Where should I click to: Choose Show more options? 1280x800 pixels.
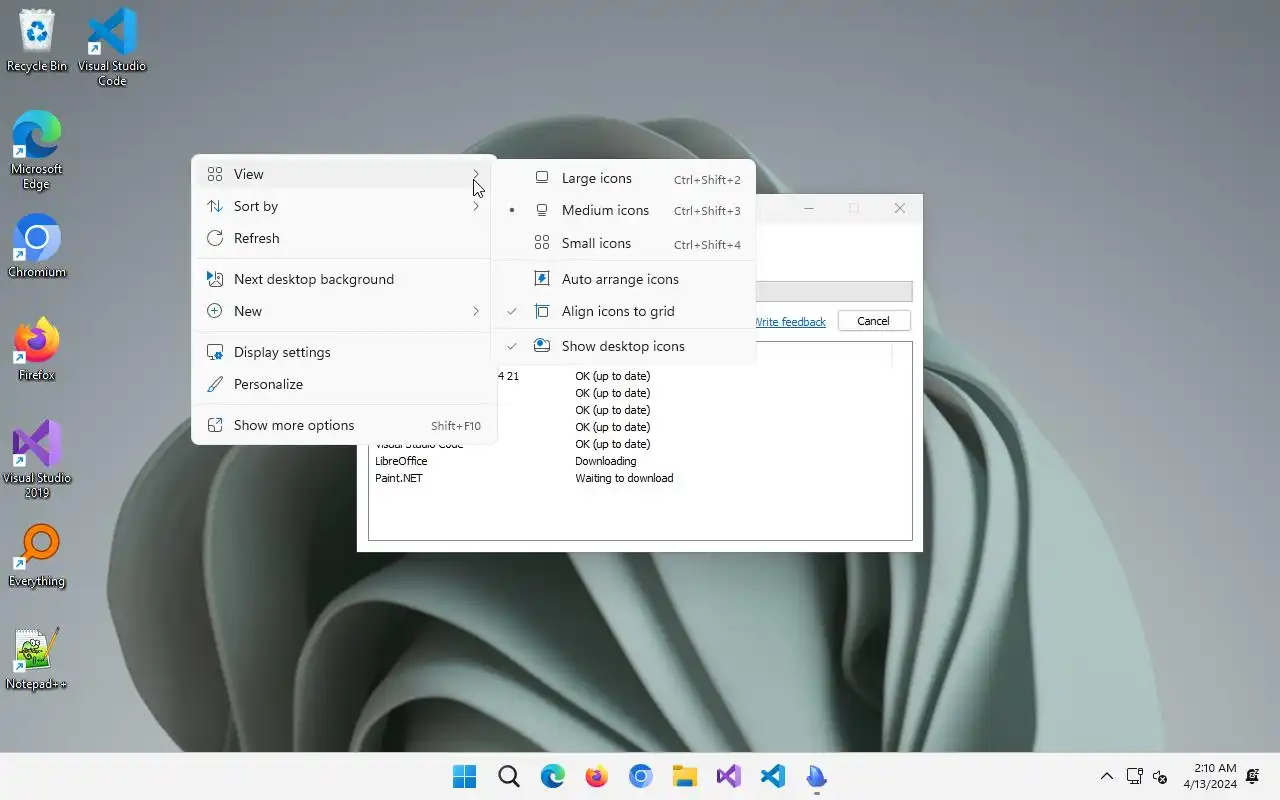click(x=344, y=425)
